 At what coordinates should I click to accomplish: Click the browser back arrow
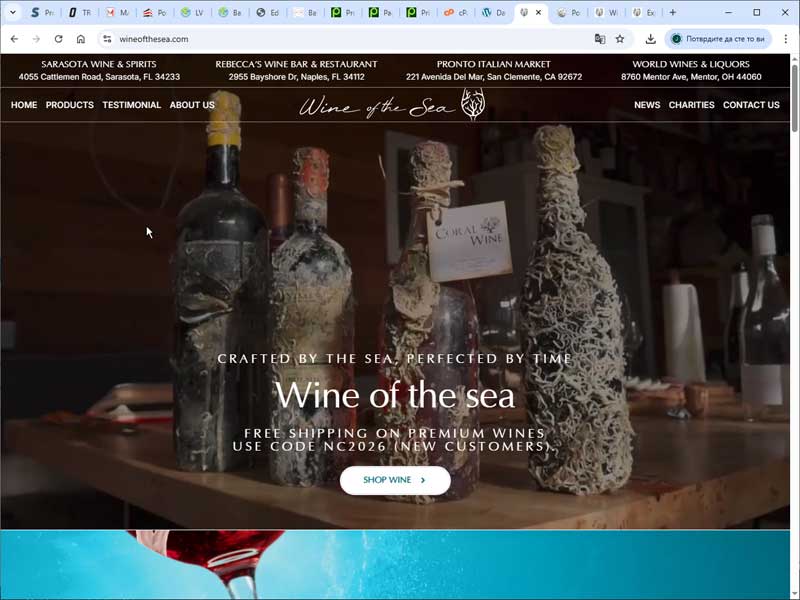[x=14, y=39]
